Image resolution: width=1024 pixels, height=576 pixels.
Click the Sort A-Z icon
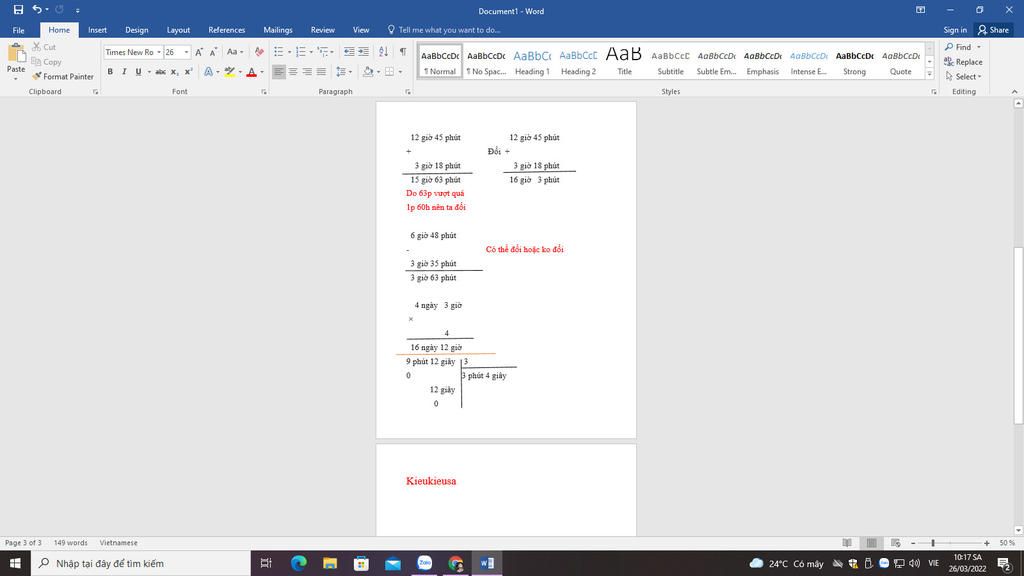tap(383, 52)
